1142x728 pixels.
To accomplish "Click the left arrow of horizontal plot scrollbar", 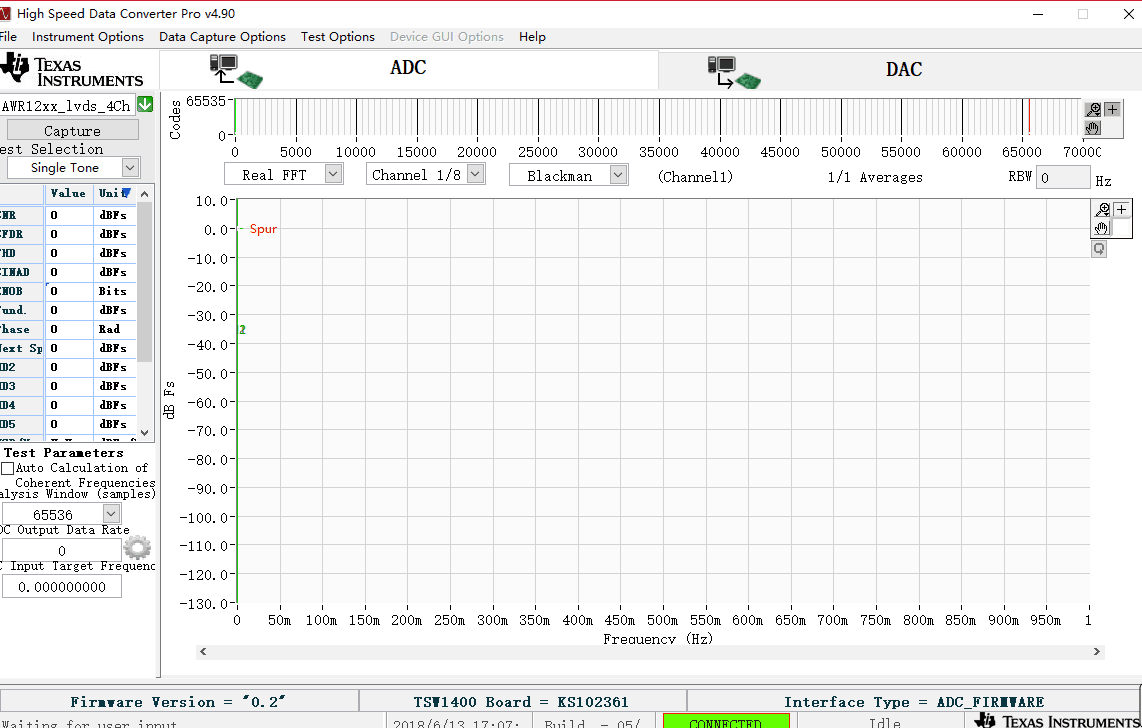I will [x=203, y=652].
